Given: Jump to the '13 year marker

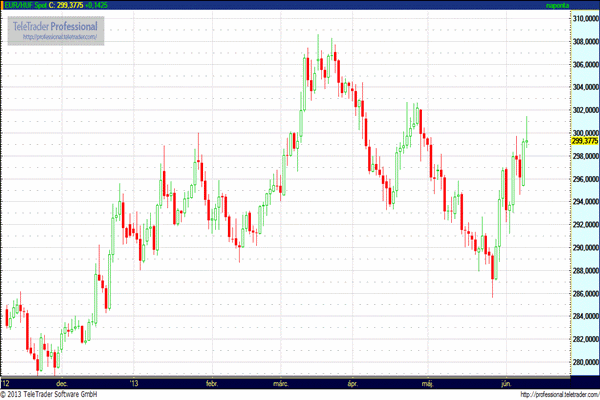Looking at the screenshot, I should [x=132, y=382].
